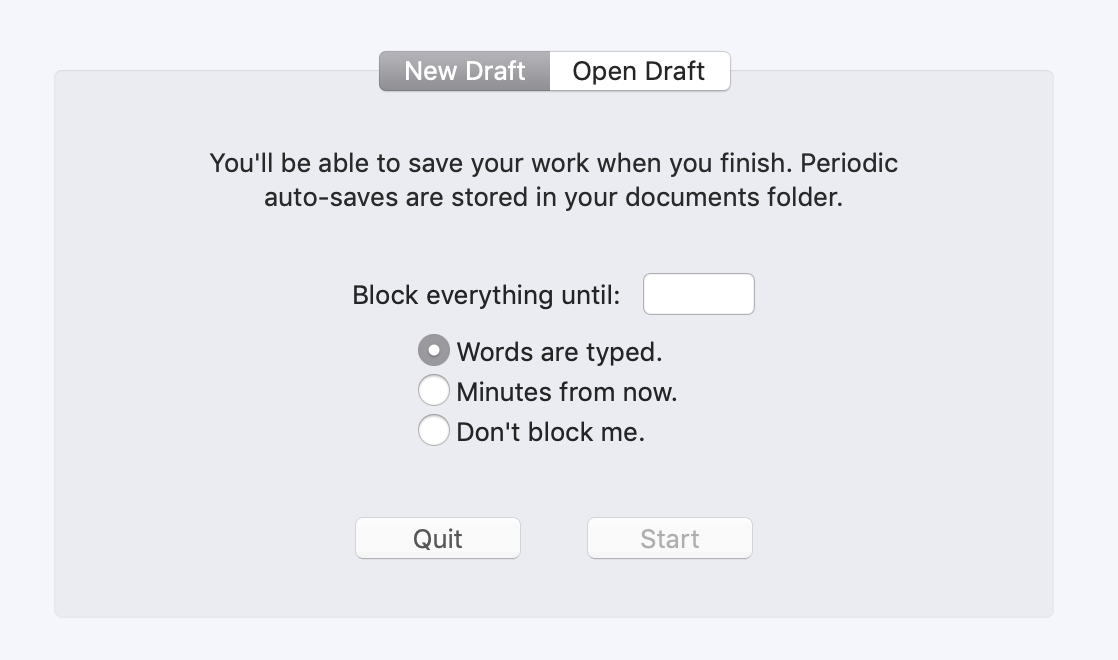The height and width of the screenshot is (660, 1118).
Task: Enable the "Don't block me" radio circle
Action: click(x=433, y=431)
